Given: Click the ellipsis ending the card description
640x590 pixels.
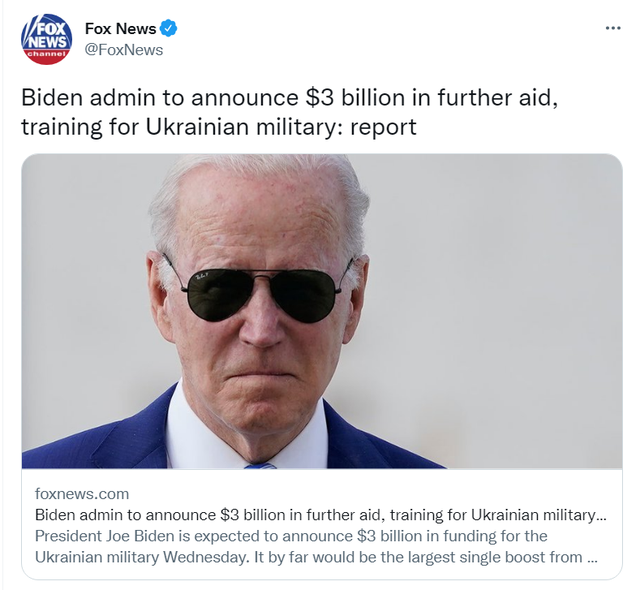Looking at the screenshot, I should point(592,560).
